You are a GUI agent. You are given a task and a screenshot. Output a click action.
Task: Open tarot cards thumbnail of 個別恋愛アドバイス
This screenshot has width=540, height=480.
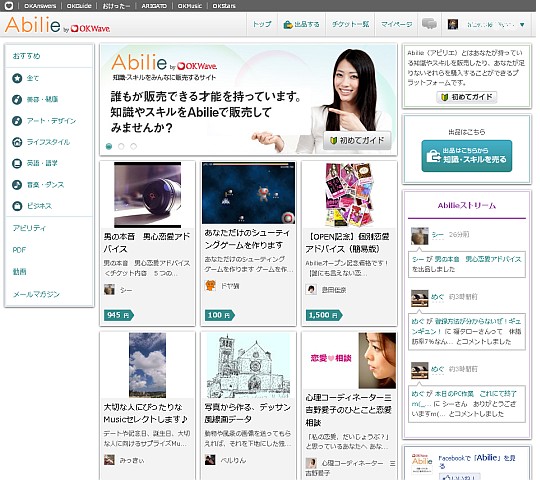click(x=349, y=195)
